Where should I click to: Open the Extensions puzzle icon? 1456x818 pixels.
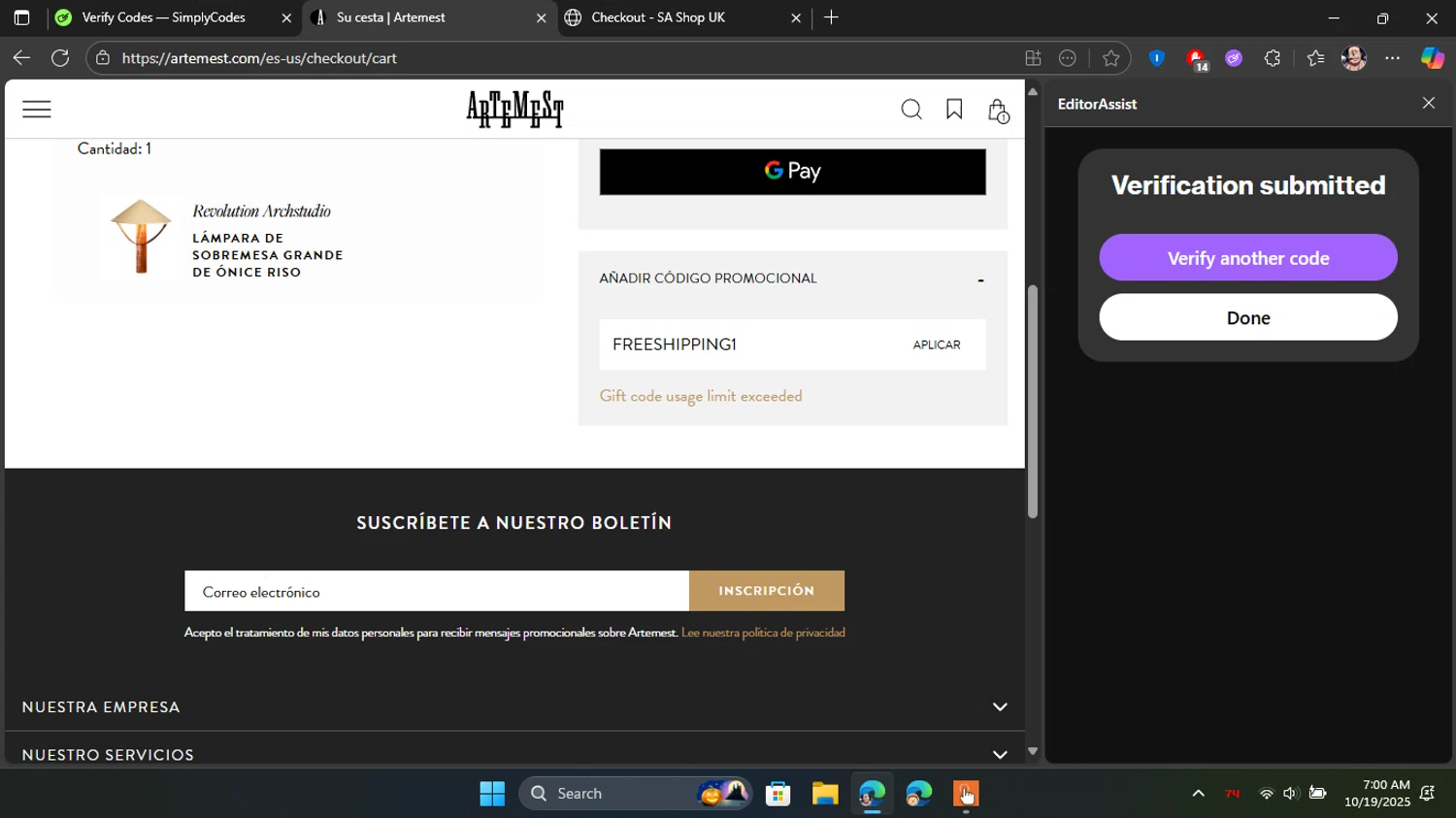click(x=1273, y=58)
